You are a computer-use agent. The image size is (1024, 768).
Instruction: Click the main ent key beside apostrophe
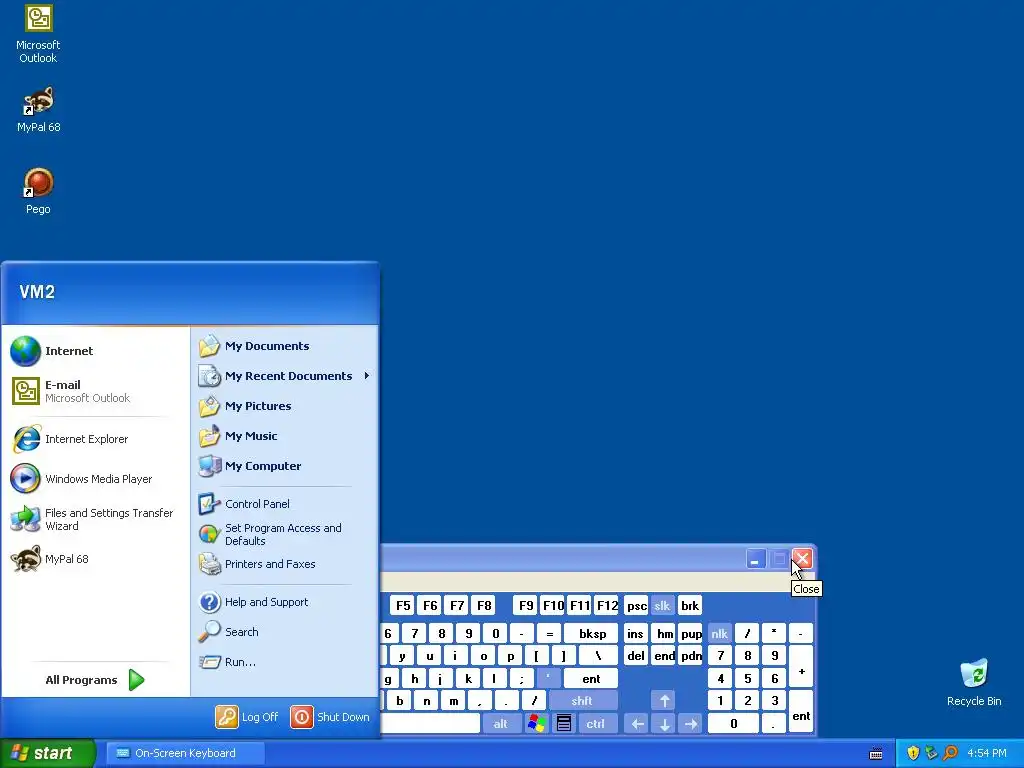point(591,679)
